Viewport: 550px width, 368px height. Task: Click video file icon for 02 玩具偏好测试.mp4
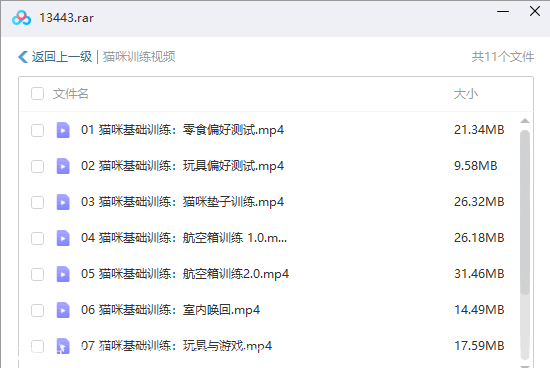coord(63,166)
